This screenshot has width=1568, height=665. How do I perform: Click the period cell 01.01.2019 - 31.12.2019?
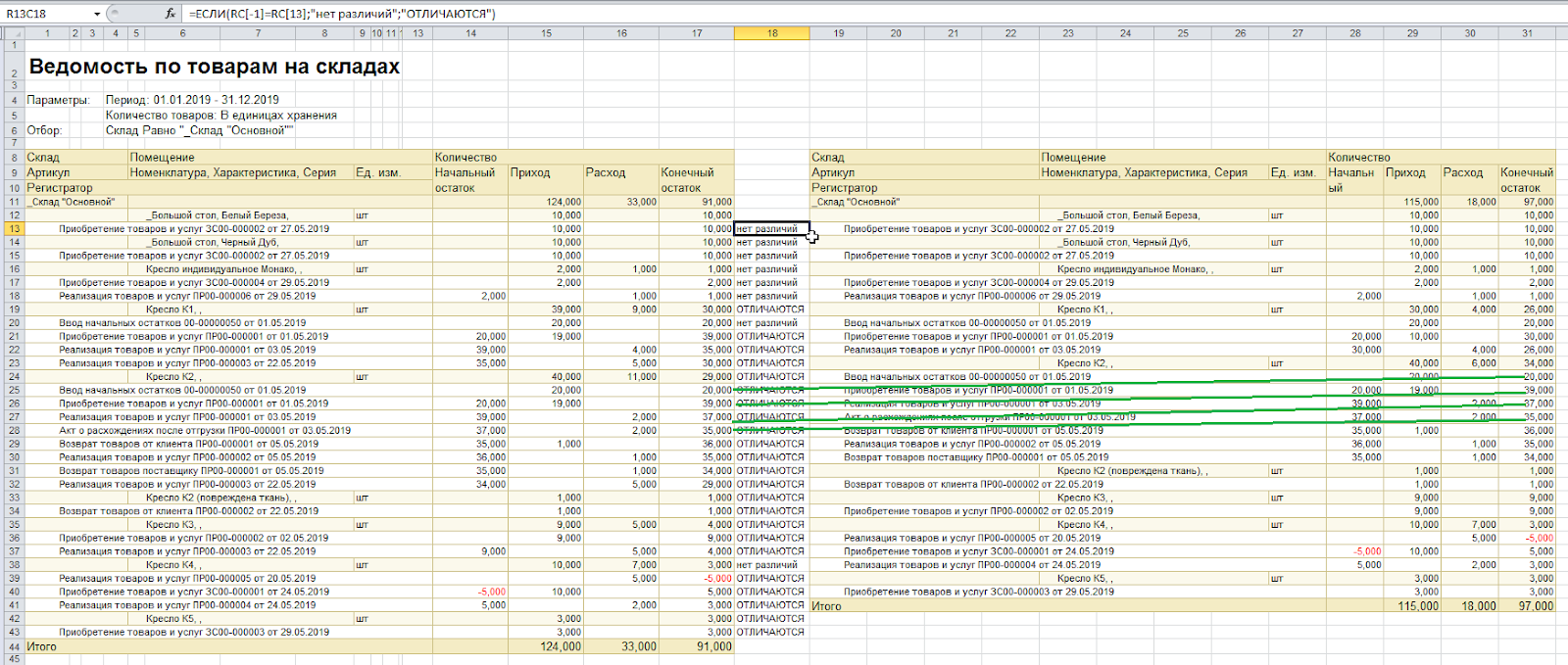216,100
